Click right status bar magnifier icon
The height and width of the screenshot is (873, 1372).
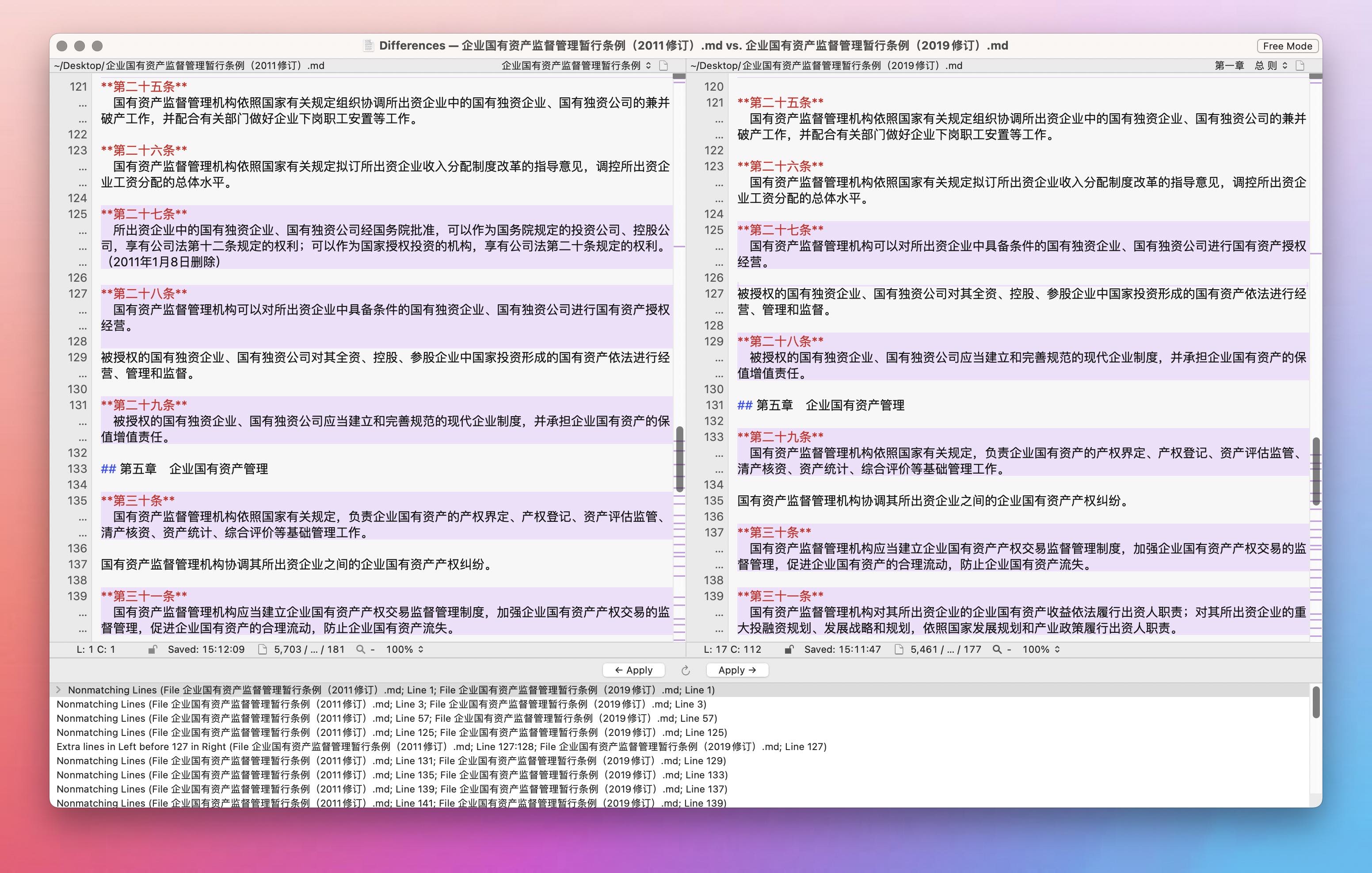tap(997, 650)
